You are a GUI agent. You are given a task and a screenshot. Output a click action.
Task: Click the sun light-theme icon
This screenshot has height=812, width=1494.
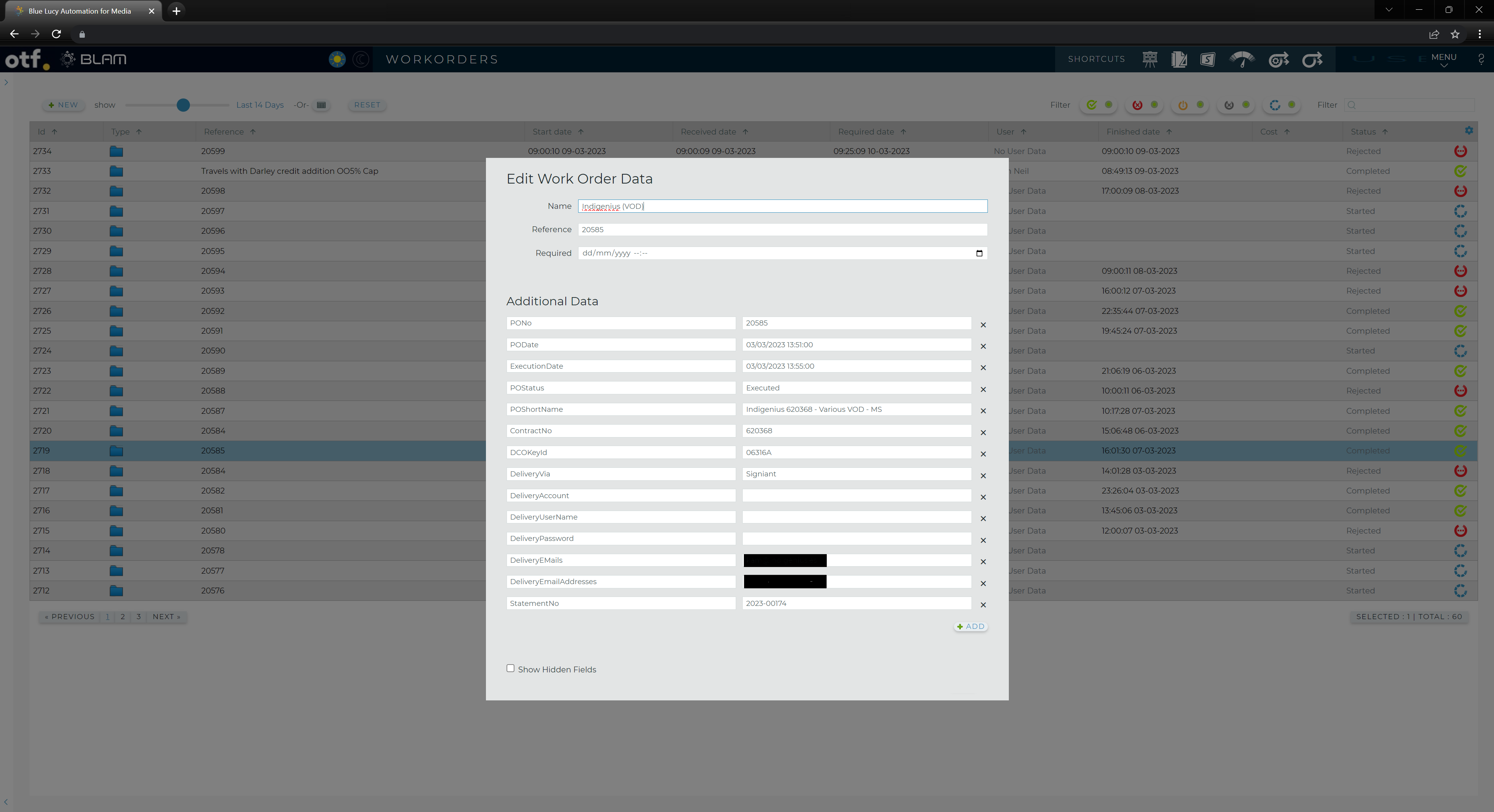[x=337, y=59]
